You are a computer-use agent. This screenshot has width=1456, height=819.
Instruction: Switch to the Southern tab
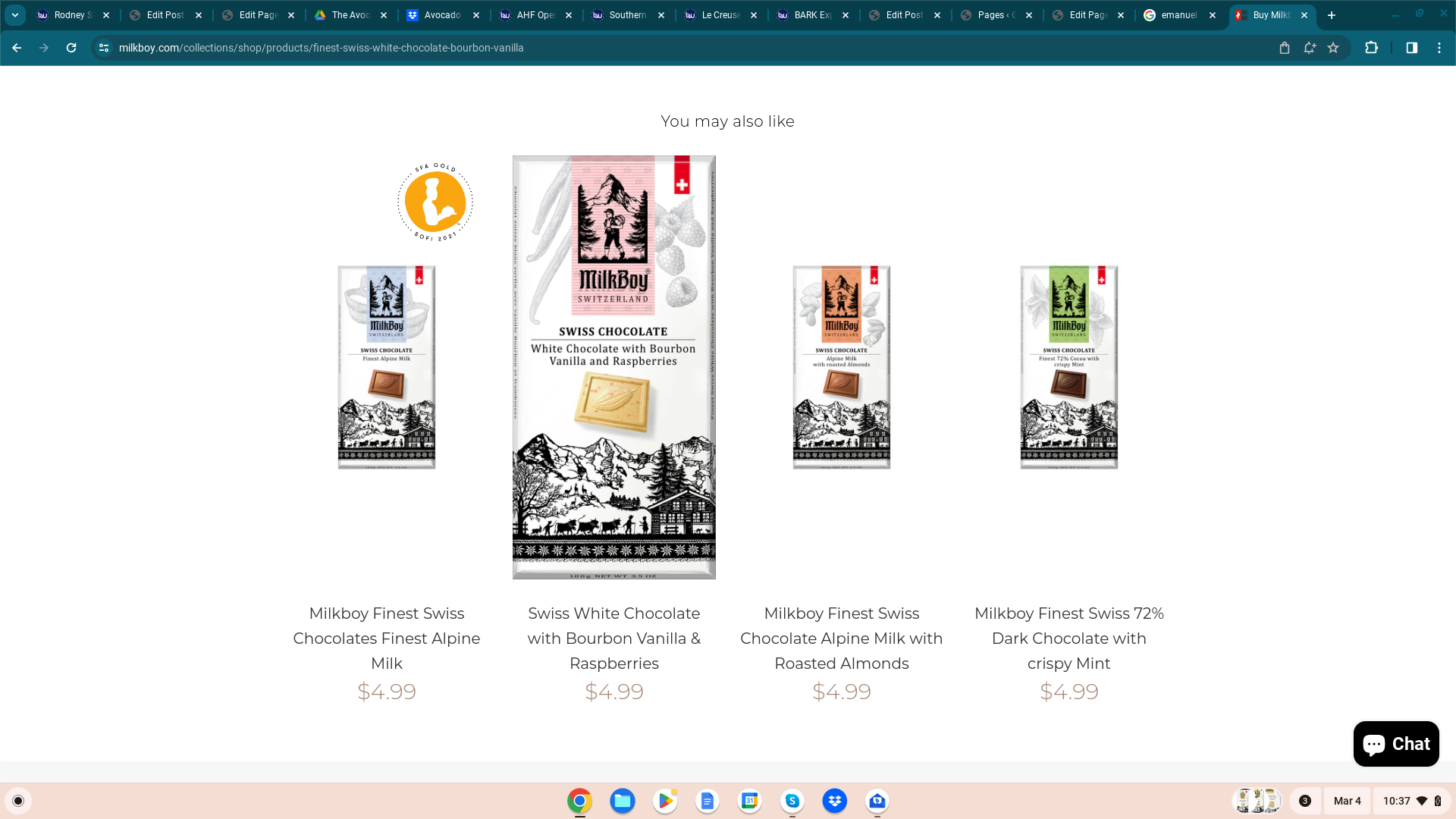coord(628,15)
